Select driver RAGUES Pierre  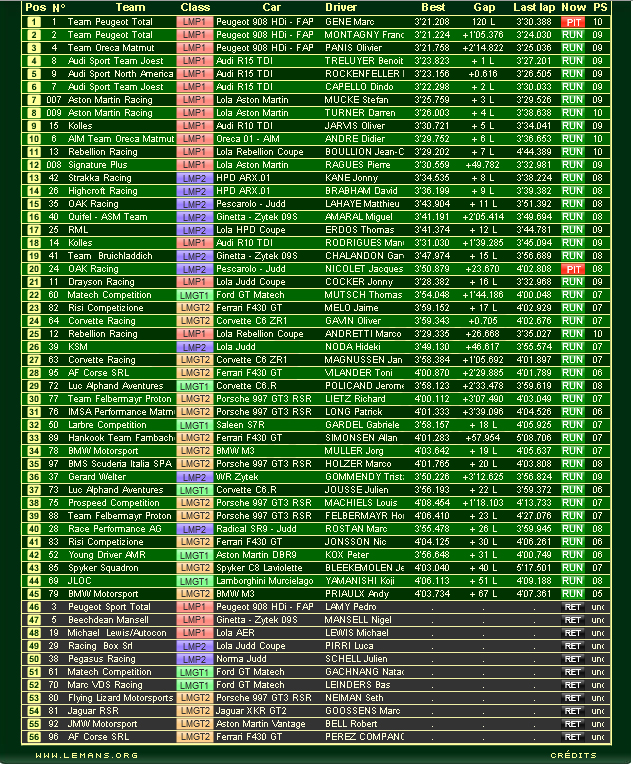point(358,165)
